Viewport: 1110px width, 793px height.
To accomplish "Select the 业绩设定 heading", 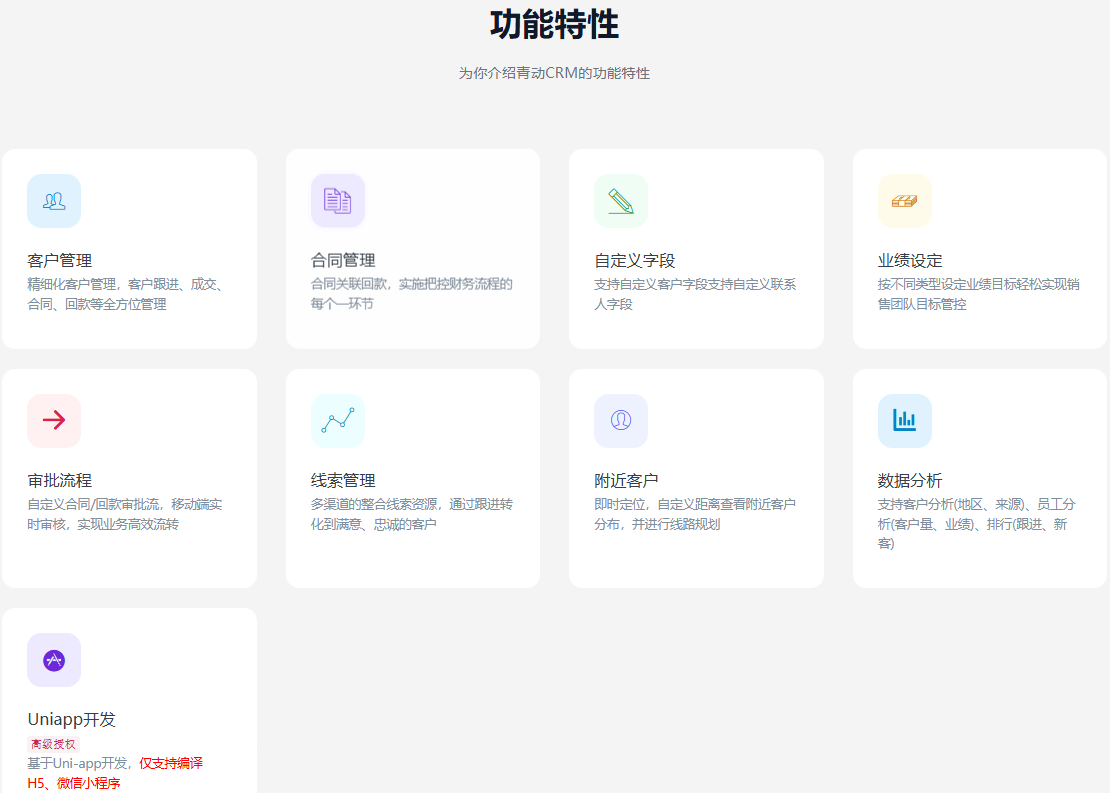I will 910,261.
